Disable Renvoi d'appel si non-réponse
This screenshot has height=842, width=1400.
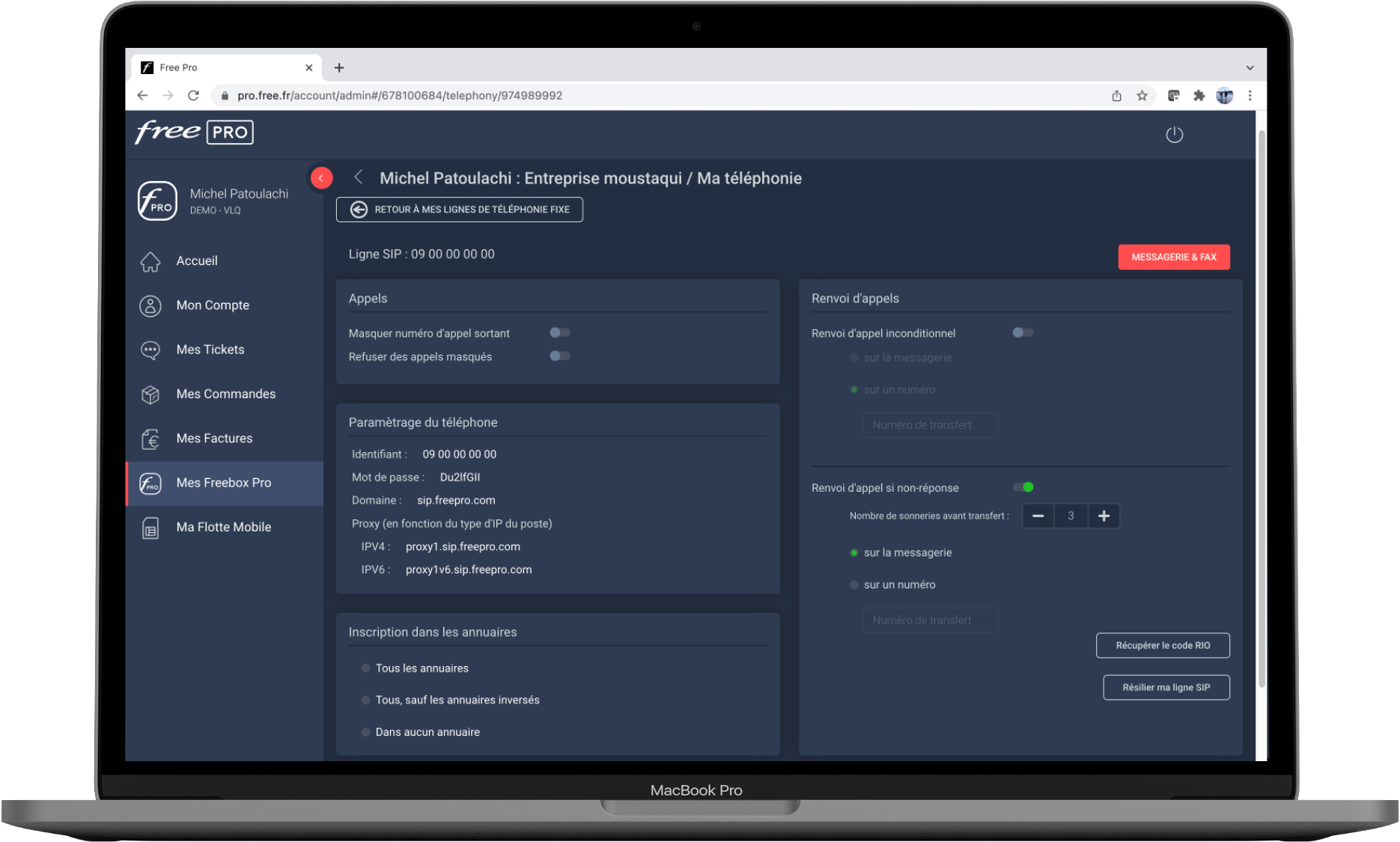(1023, 487)
